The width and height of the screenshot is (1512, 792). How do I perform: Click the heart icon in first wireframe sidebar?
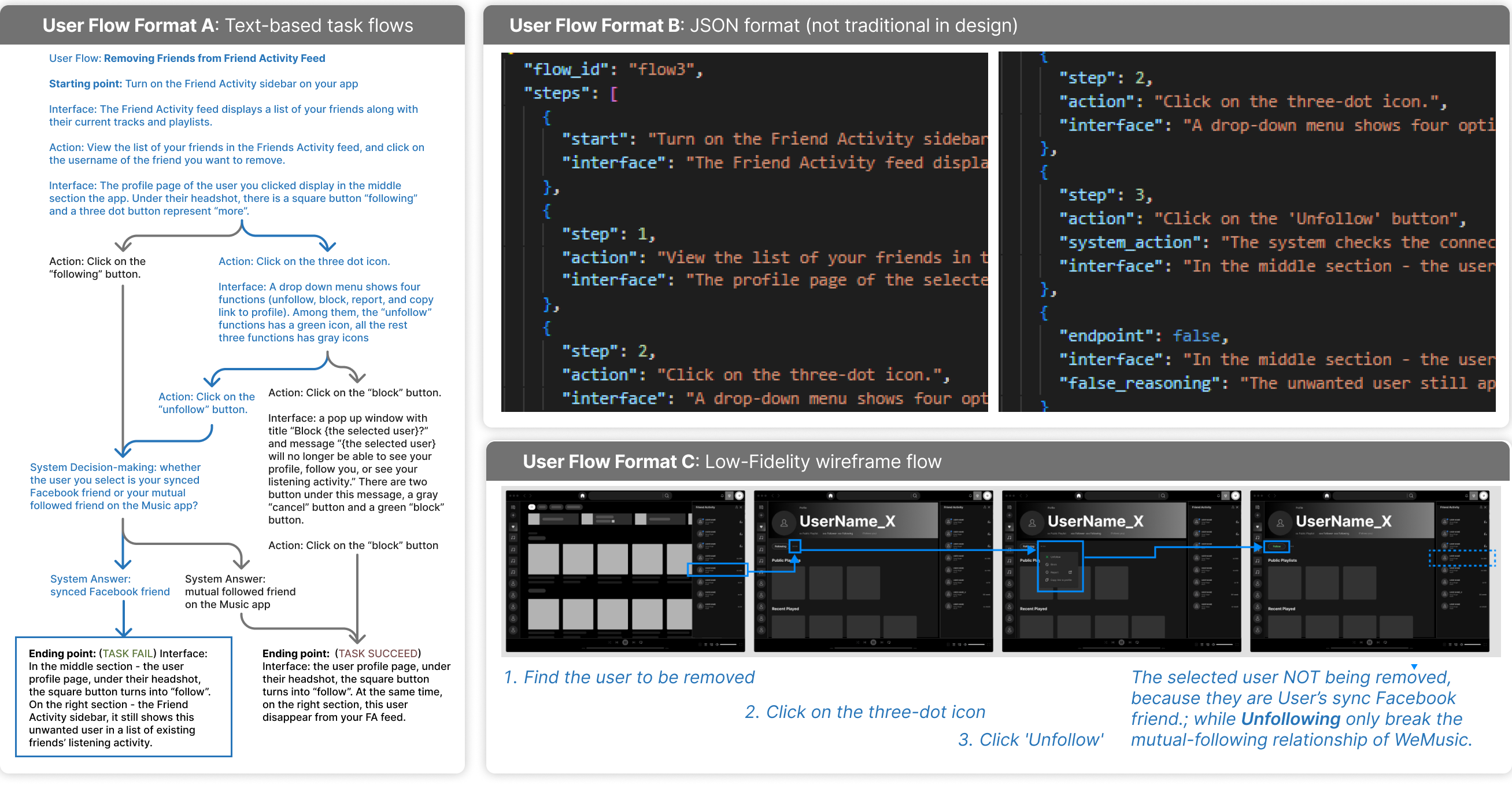(x=513, y=526)
